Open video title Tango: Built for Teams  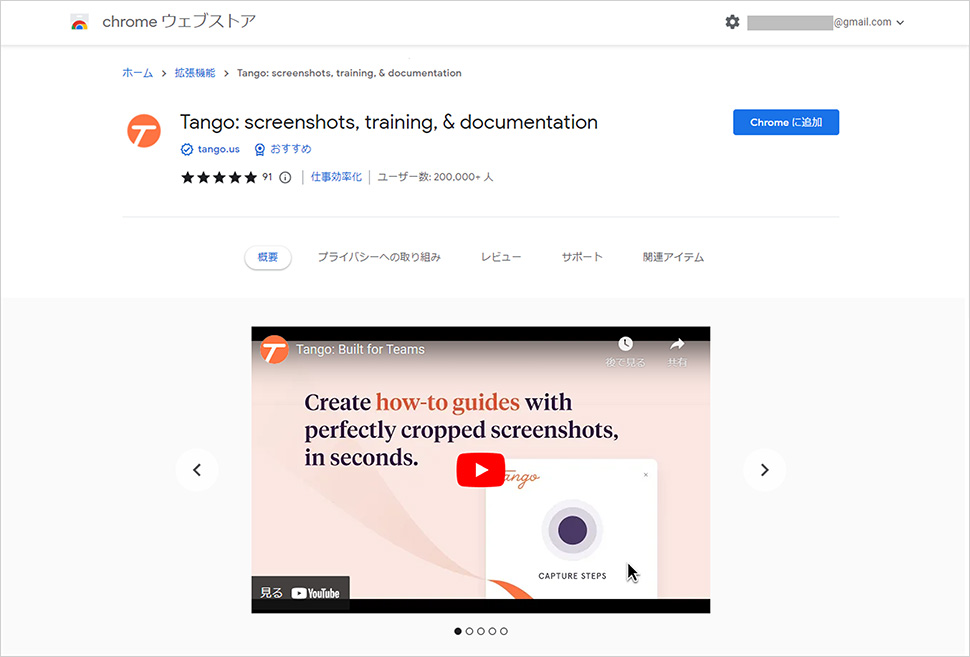[x=360, y=350]
